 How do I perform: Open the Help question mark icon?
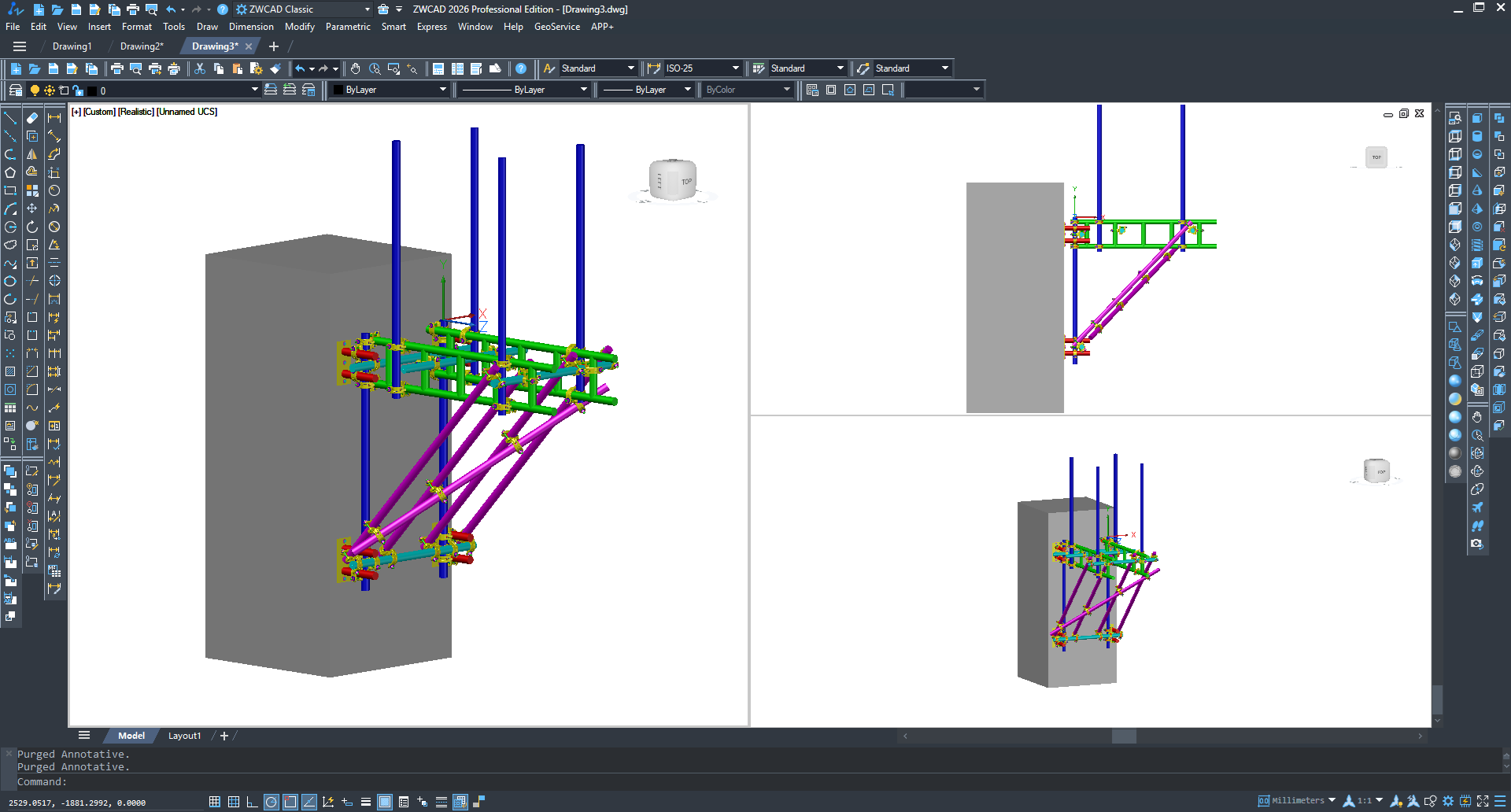tap(521, 68)
